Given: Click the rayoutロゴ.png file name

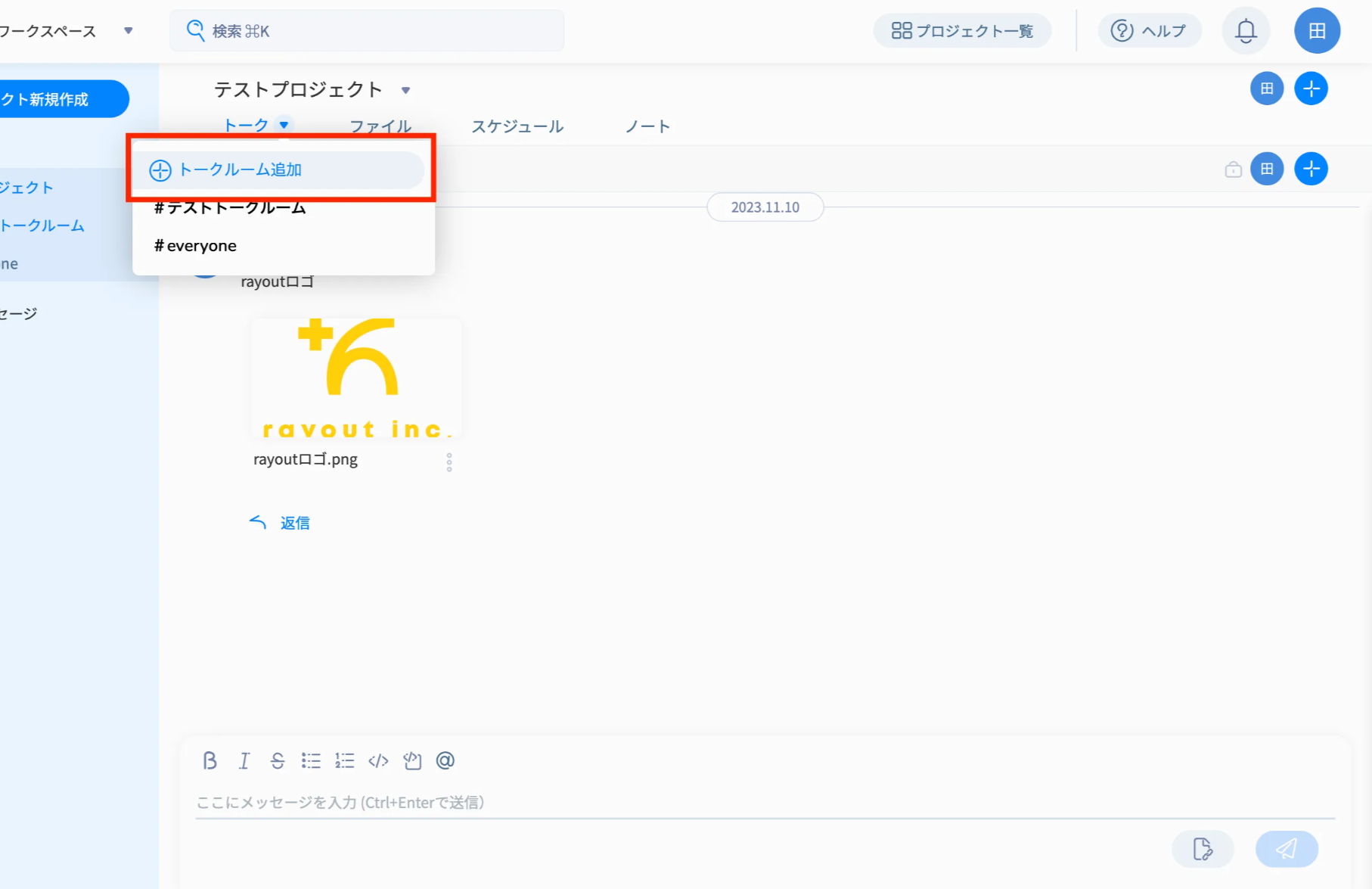Looking at the screenshot, I should coord(306,459).
